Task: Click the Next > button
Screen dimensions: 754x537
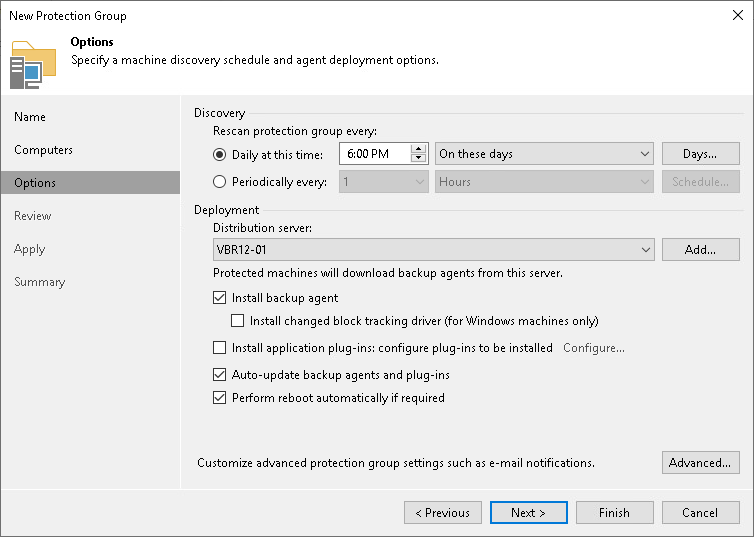Action: click(x=529, y=513)
